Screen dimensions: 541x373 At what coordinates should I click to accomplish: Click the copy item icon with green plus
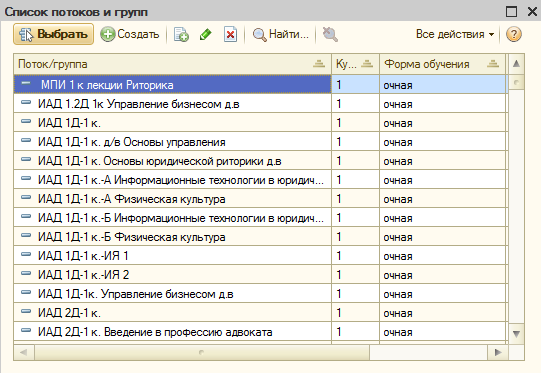[181, 35]
